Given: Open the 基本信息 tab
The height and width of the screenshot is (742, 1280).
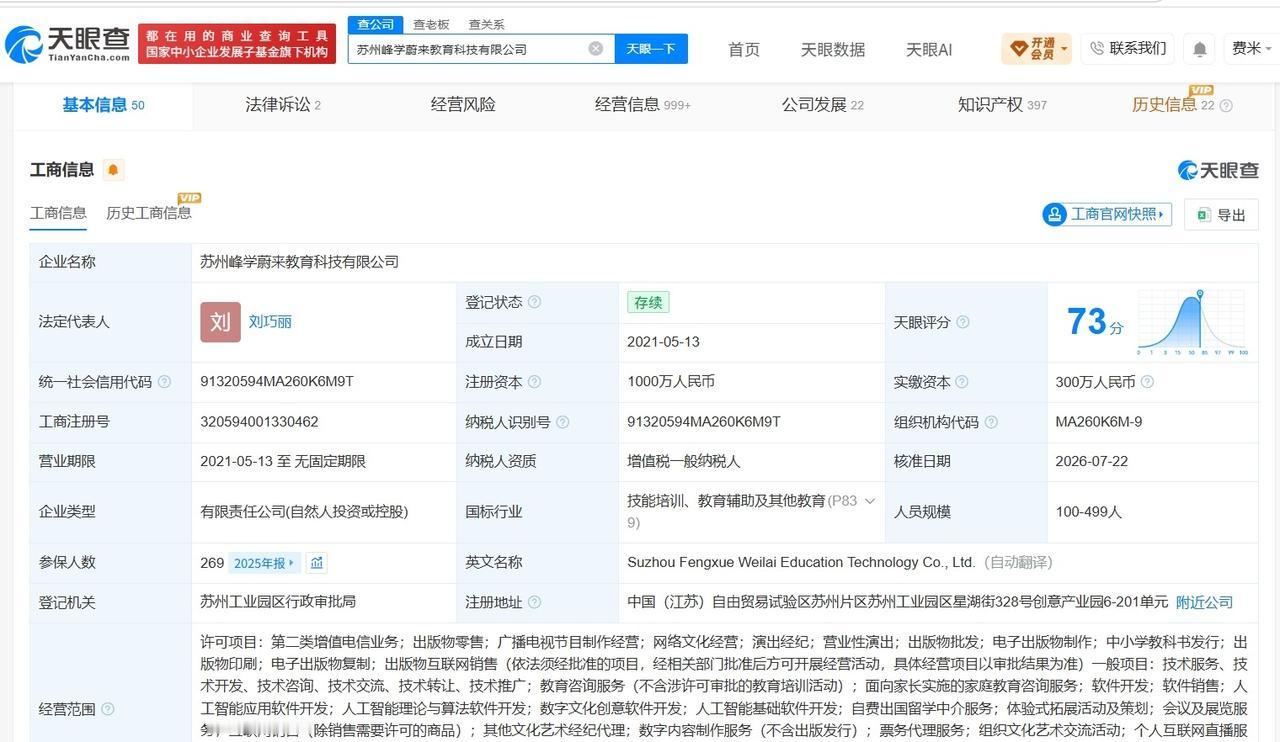Looking at the screenshot, I should click(103, 104).
